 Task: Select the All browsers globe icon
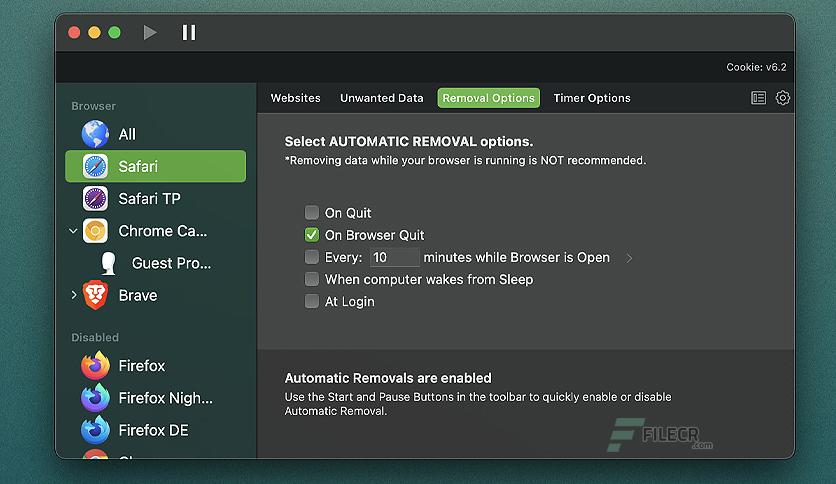click(x=95, y=134)
